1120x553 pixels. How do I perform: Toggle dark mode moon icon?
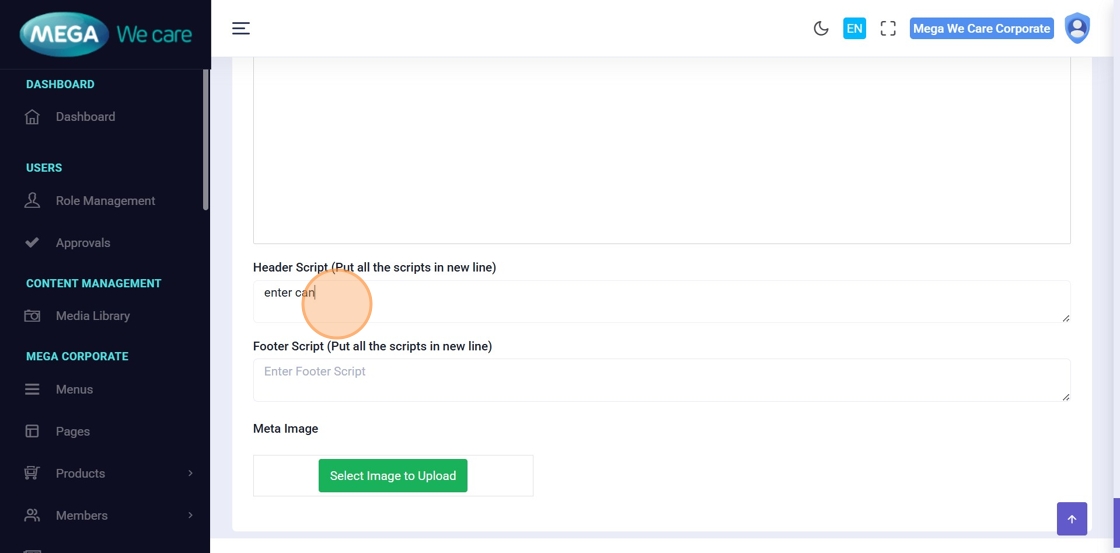coord(821,28)
